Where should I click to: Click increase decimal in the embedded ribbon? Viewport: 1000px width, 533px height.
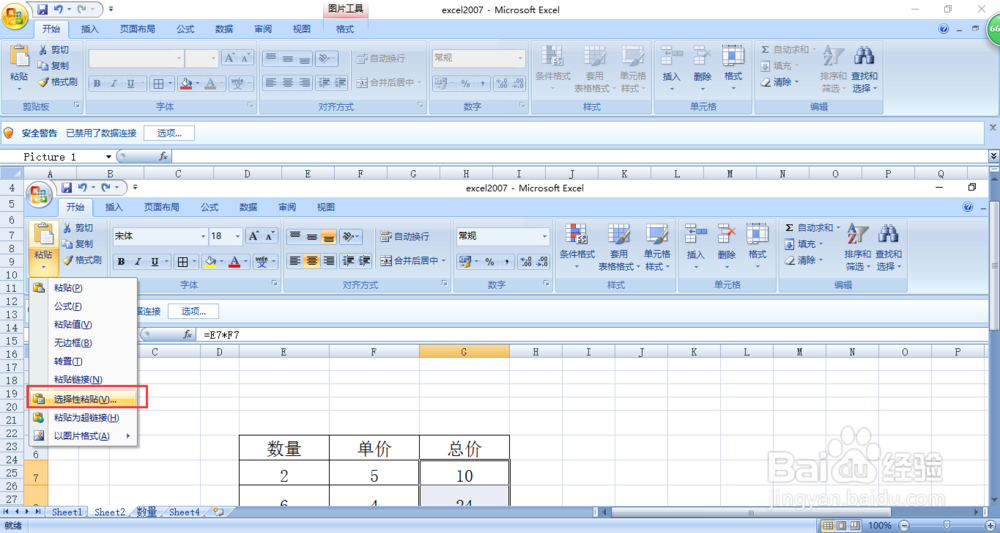click(526, 261)
